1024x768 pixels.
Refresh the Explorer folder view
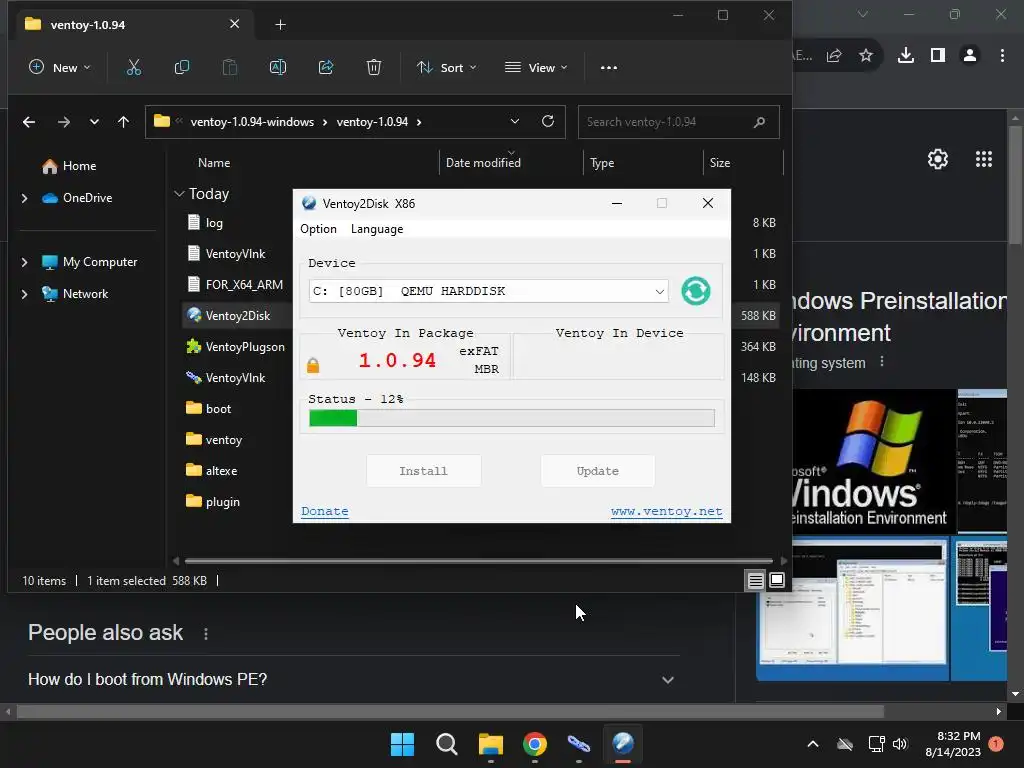tap(548, 121)
